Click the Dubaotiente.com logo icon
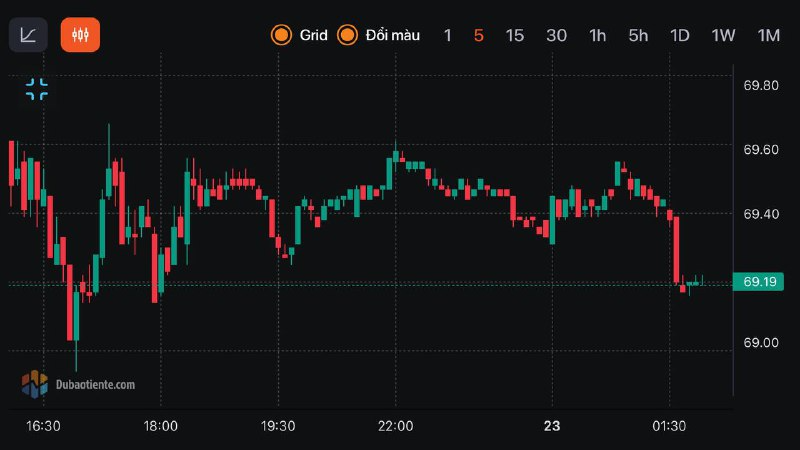 (35, 383)
